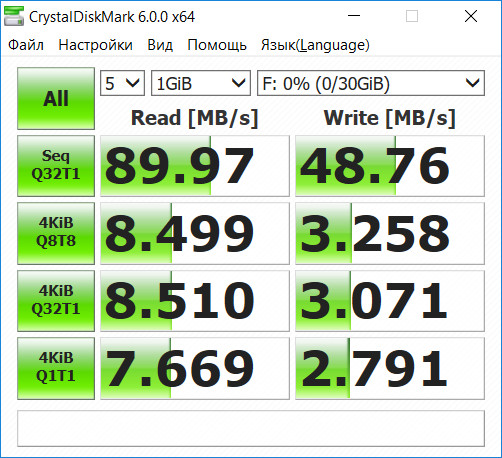Screen dimensions: 502x458
Task: Start the 4KiB Q8T8 test
Action: (56, 233)
